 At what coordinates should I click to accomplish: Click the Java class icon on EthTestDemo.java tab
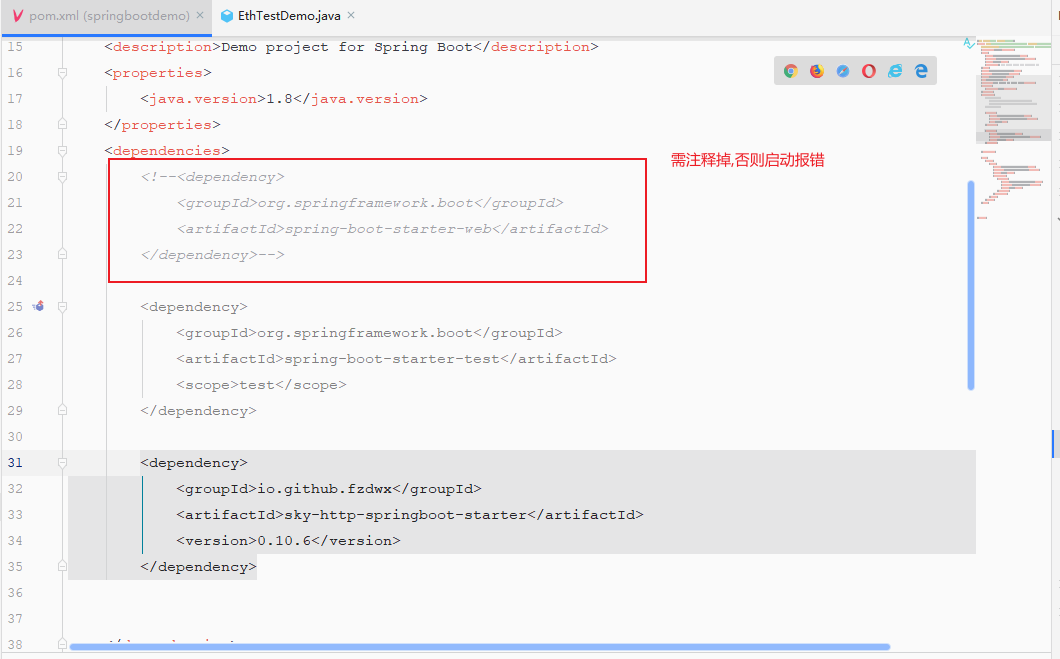(x=227, y=16)
